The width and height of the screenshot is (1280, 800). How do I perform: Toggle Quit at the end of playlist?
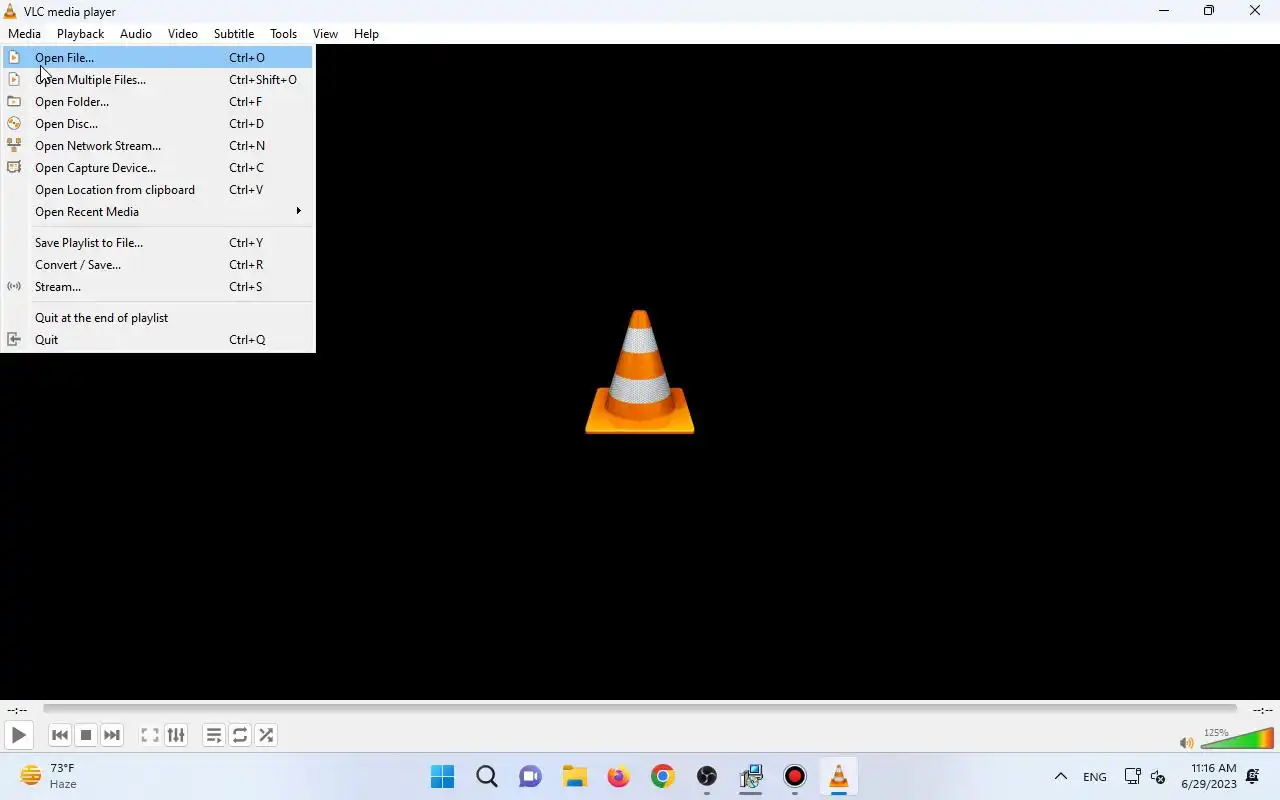[x=158, y=318]
